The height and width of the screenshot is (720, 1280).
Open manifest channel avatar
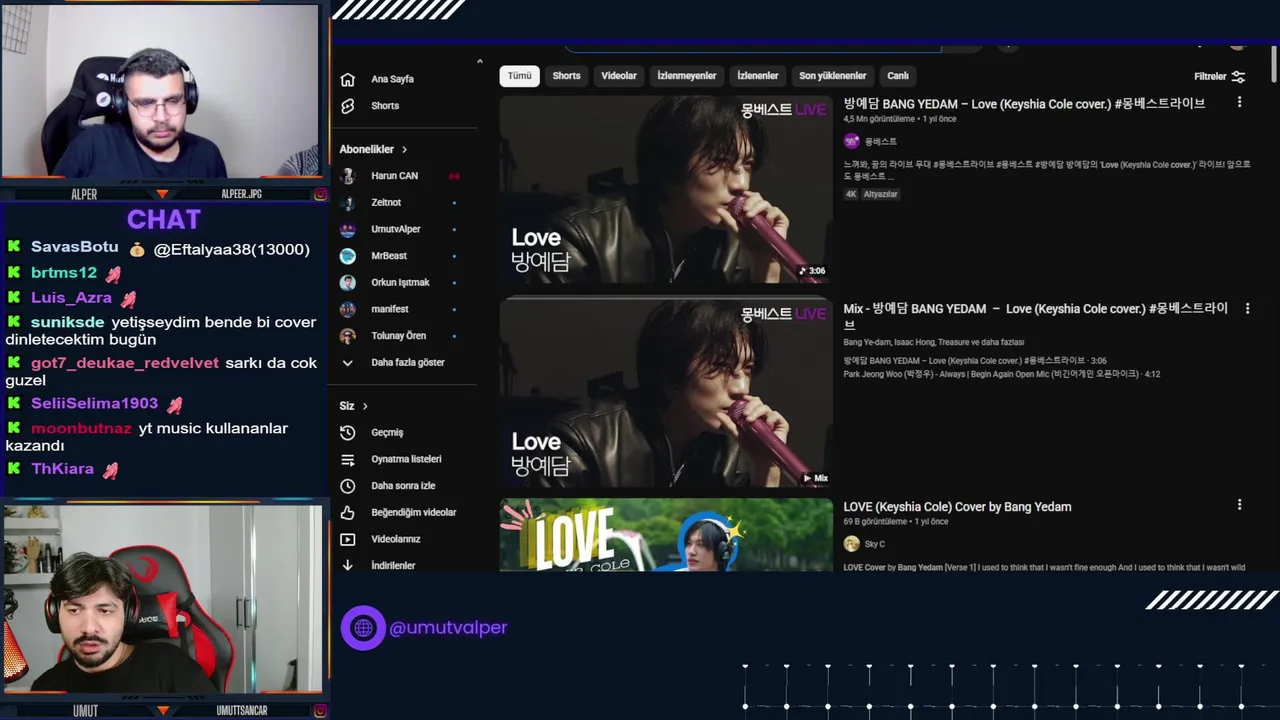tap(347, 309)
